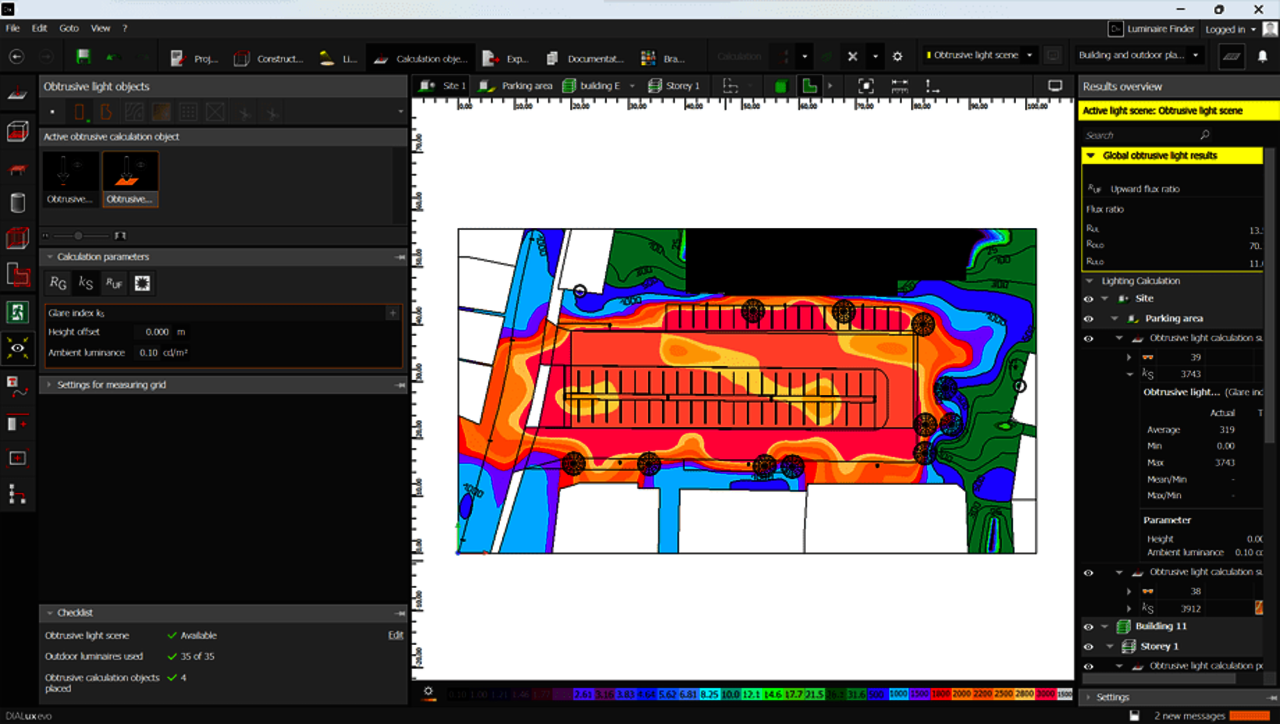This screenshot has width=1280, height=724.
Task: Click the green Save project icon
Action: [x=83, y=57]
